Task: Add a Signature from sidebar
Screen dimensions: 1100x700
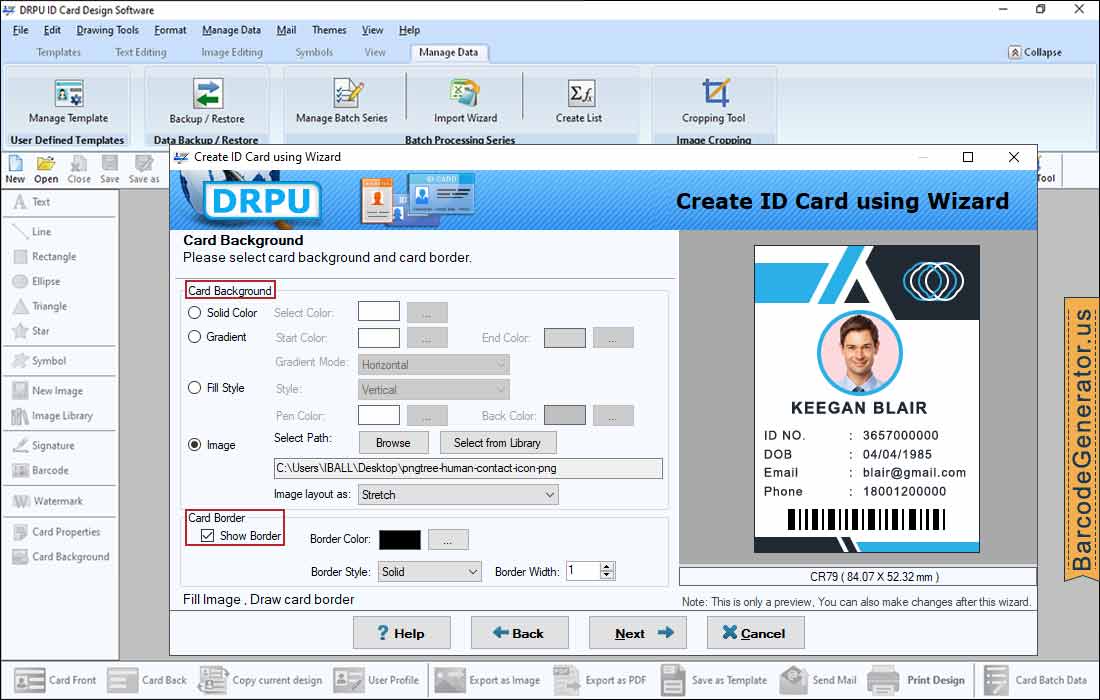Action: click(43, 446)
